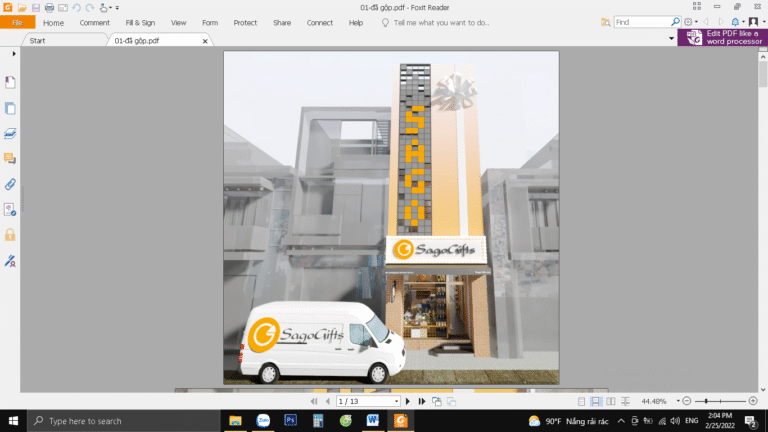Image resolution: width=768 pixels, height=432 pixels.
Task: Open the advanced folder search icon
Action: coord(606,22)
